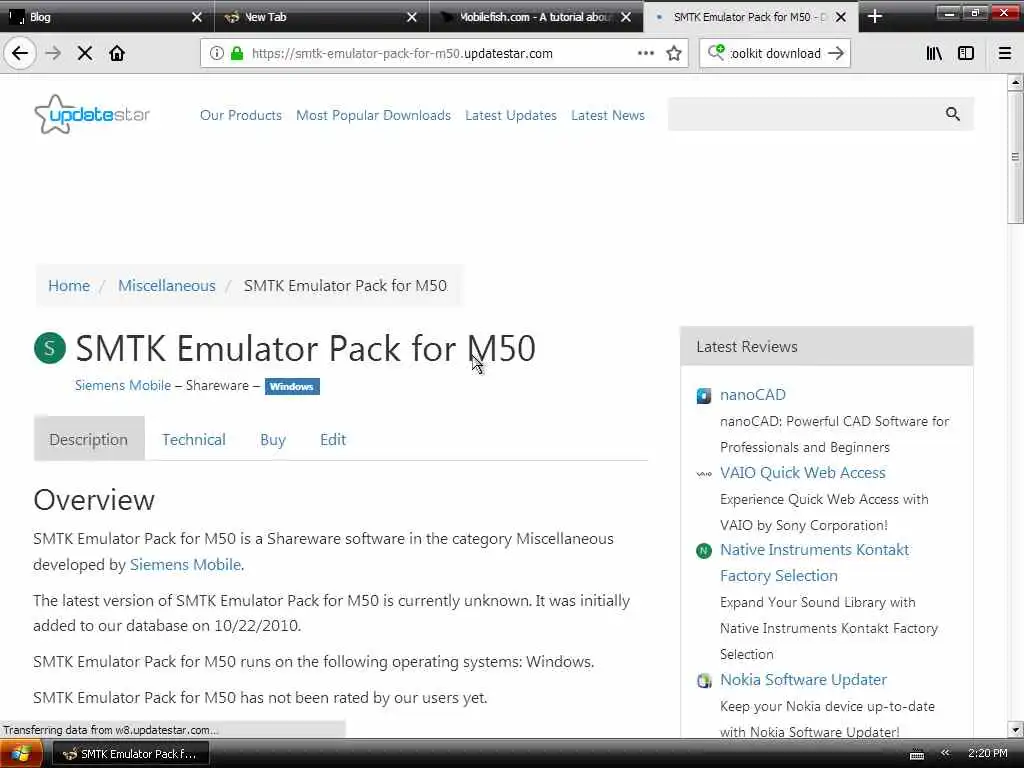Click the nanoCAD review icon

tap(703, 396)
